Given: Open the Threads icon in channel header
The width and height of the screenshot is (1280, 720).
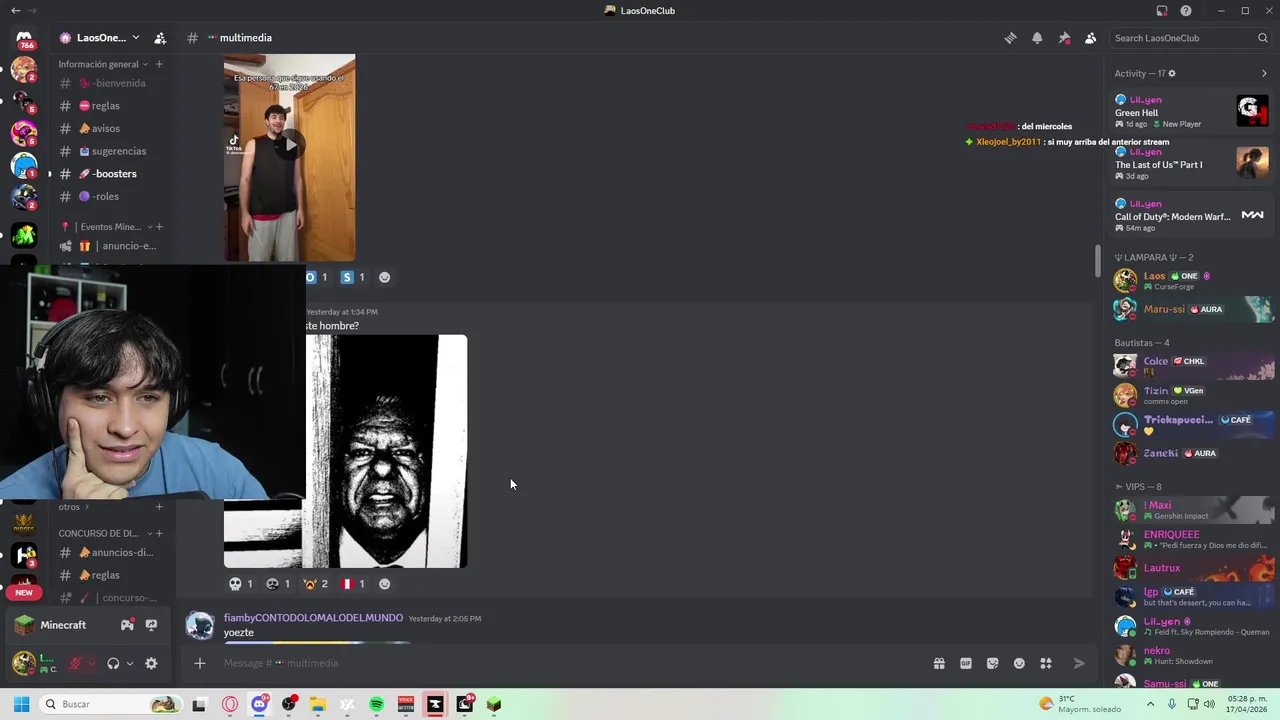Looking at the screenshot, I should (x=1010, y=38).
